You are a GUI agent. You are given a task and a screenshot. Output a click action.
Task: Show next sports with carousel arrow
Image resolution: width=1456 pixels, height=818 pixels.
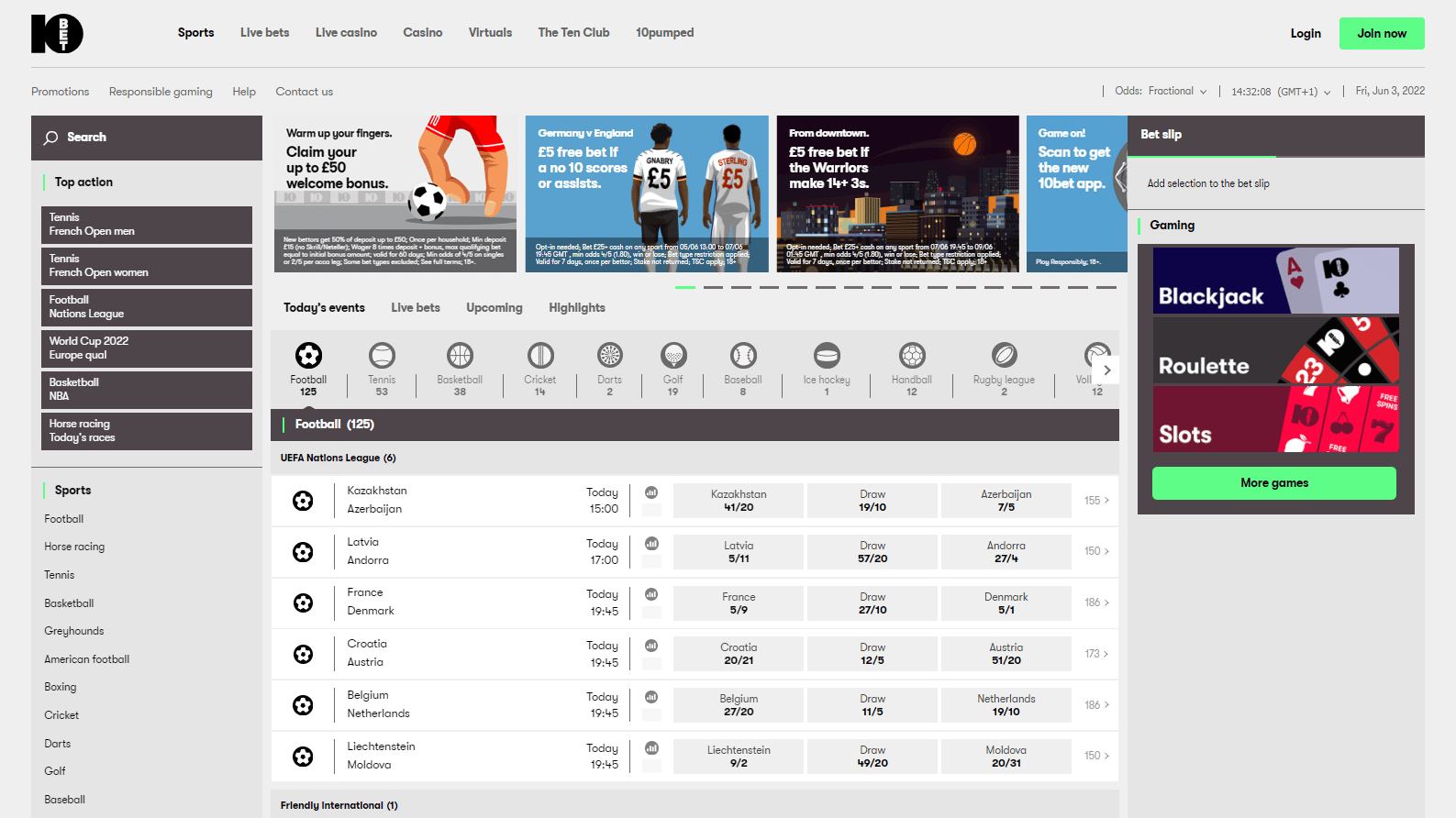coord(1107,370)
